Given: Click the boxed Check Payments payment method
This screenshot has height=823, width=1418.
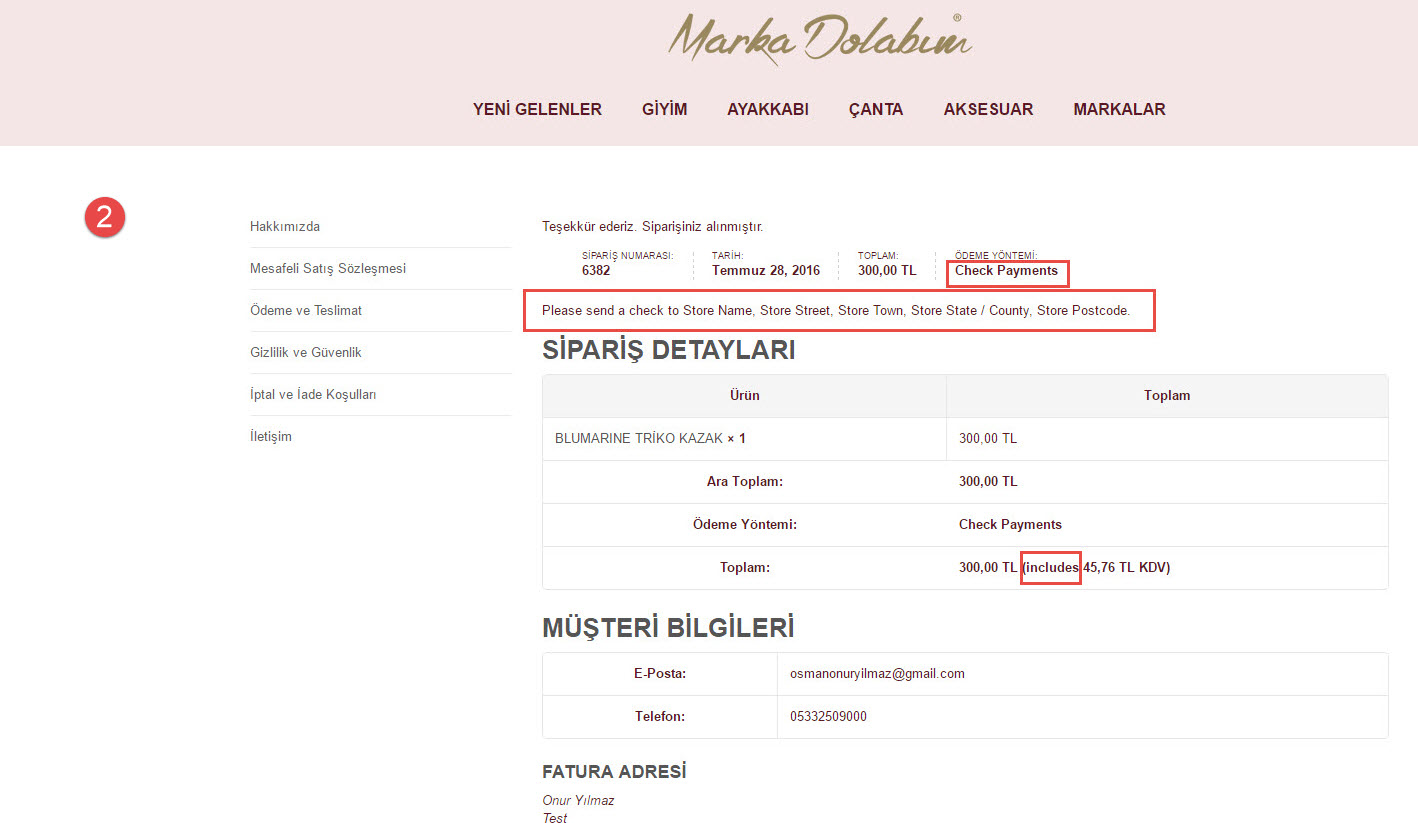Looking at the screenshot, I should click(1006, 271).
